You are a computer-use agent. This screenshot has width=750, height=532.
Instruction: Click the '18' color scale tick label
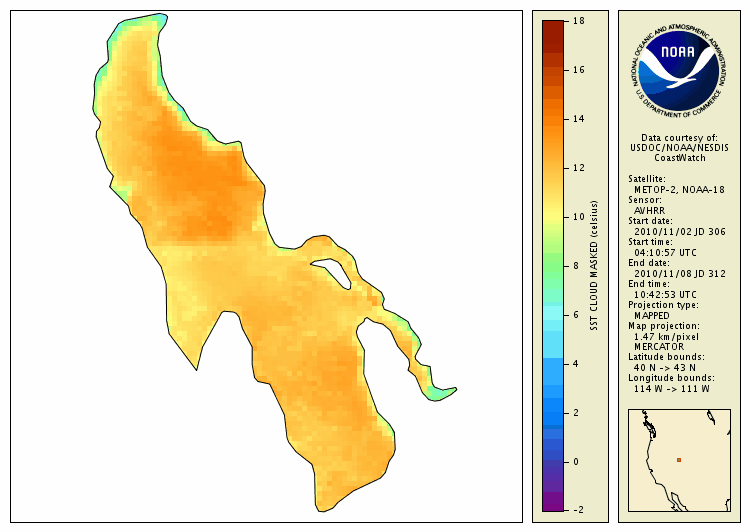tap(578, 21)
